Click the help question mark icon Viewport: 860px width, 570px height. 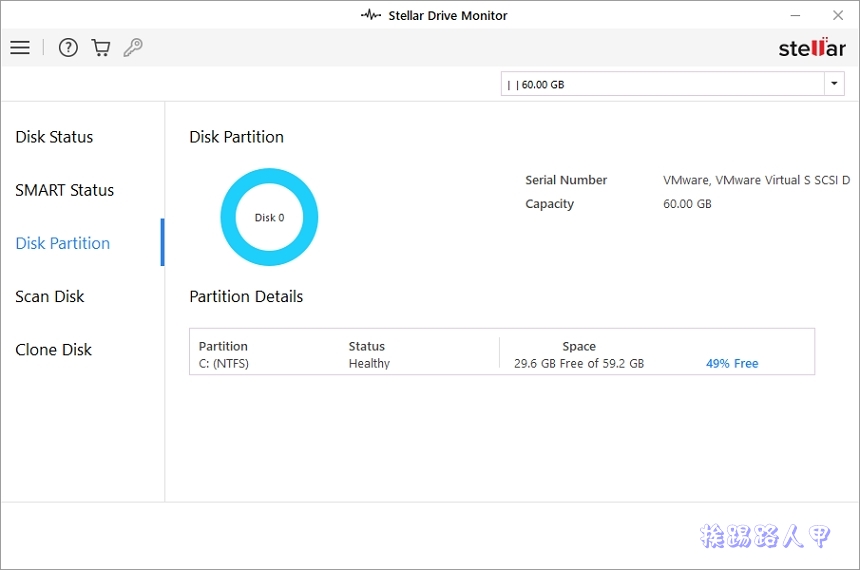[68, 48]
